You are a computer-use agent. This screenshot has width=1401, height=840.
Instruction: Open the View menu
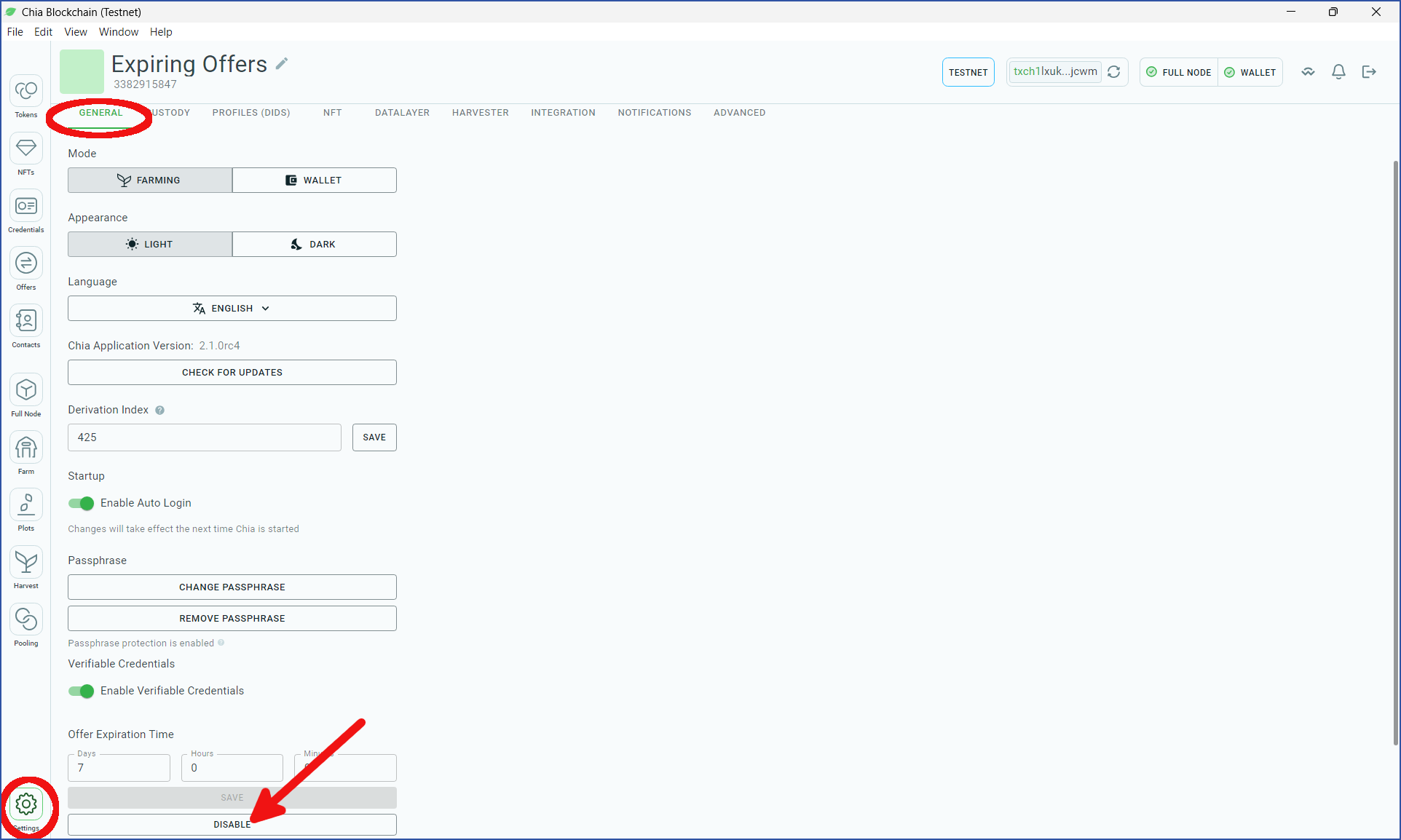point(76,32)
